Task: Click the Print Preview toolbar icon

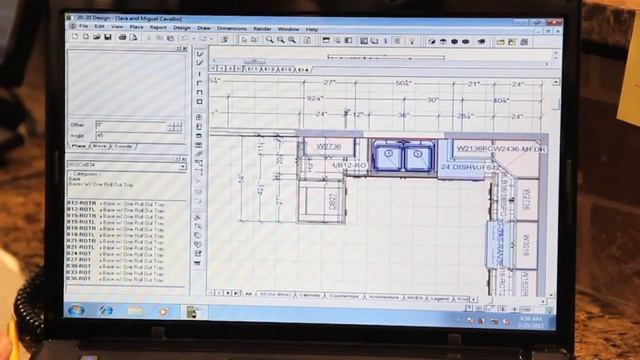Action: 133,38
